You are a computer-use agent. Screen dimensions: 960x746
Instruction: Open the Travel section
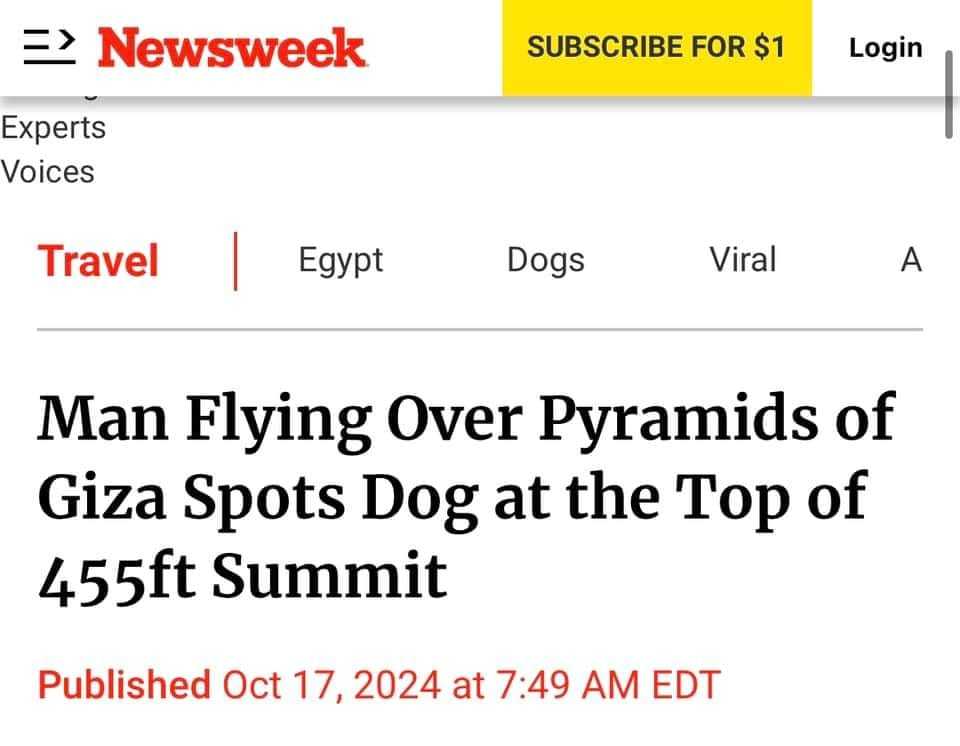pos(98,261)
